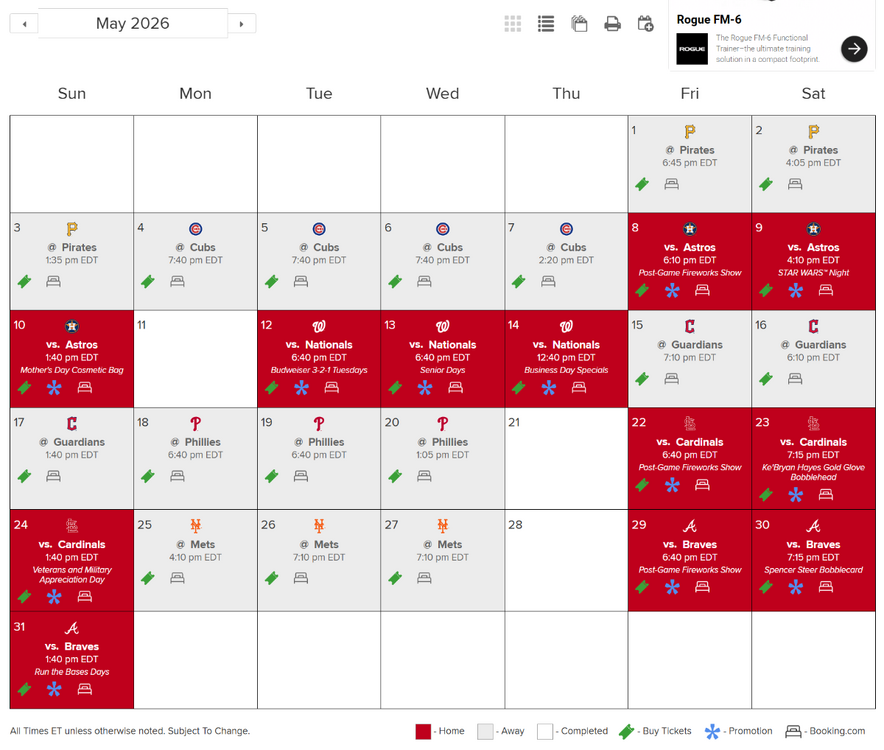
Task: Click '12:40 pm EDT' on May 14
Action: (566, 358)
